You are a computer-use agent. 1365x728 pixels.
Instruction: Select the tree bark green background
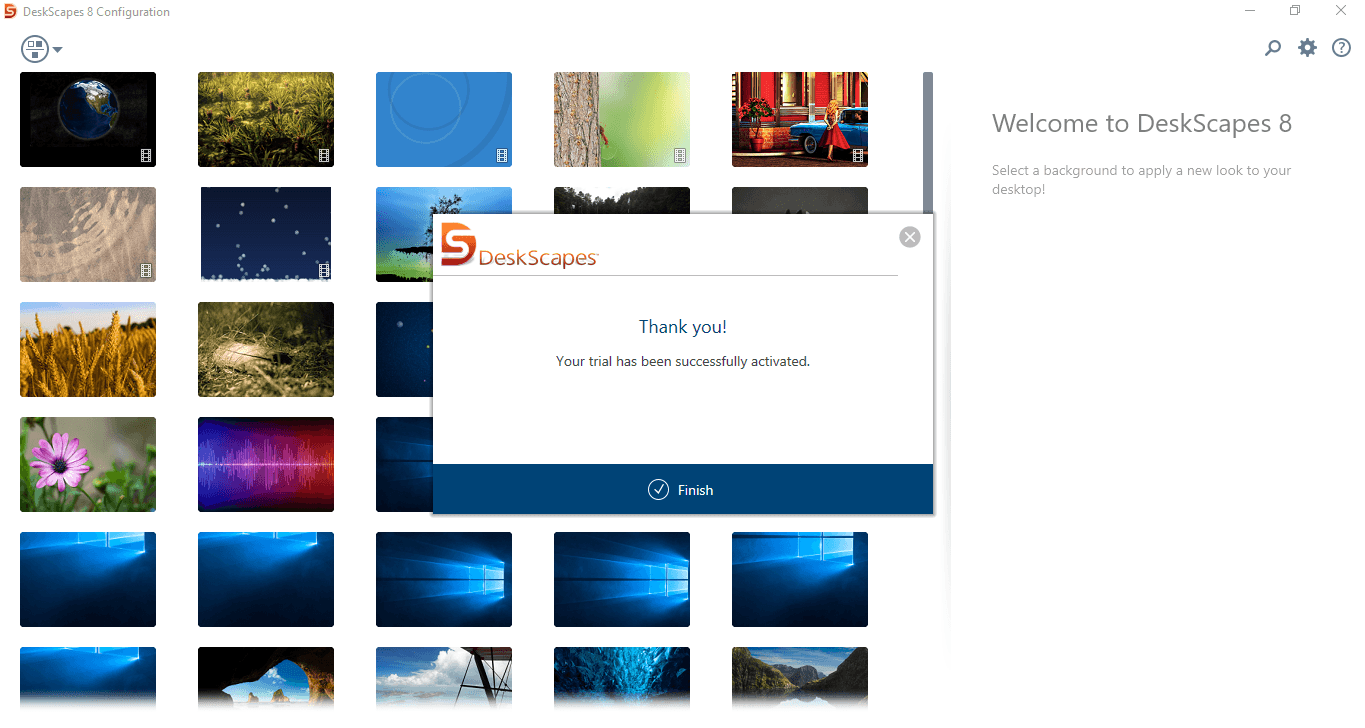click(622, 119)
